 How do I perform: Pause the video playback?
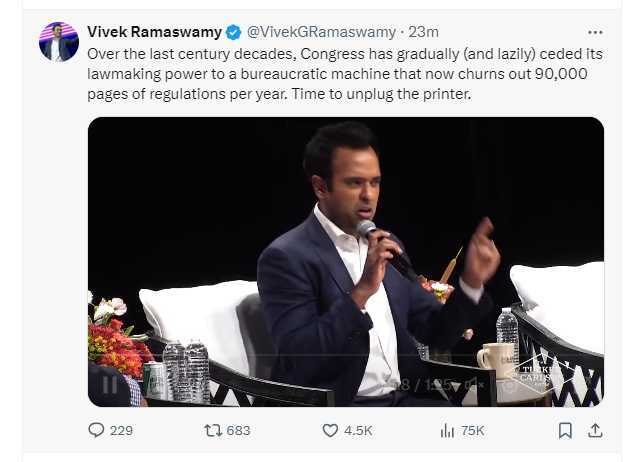click(x=109, y=385)
